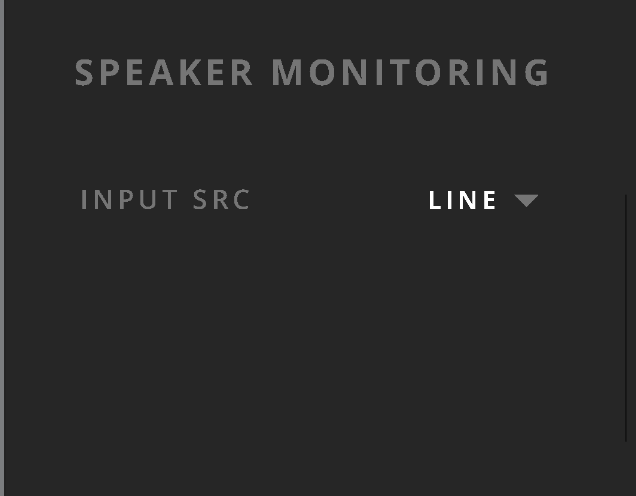Click the word INPUT in the source label
The height and width of the screenshot is (496, 636).
(129, 200)
